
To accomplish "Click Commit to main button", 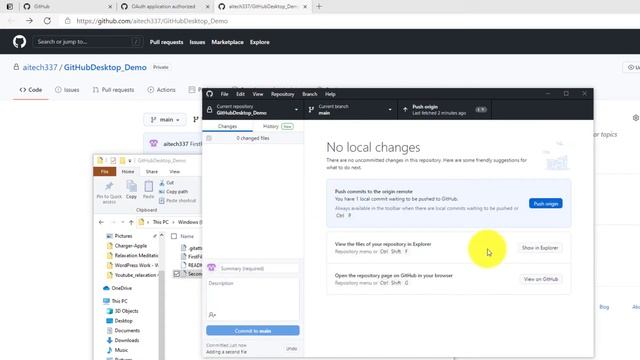I will (253, 331).
